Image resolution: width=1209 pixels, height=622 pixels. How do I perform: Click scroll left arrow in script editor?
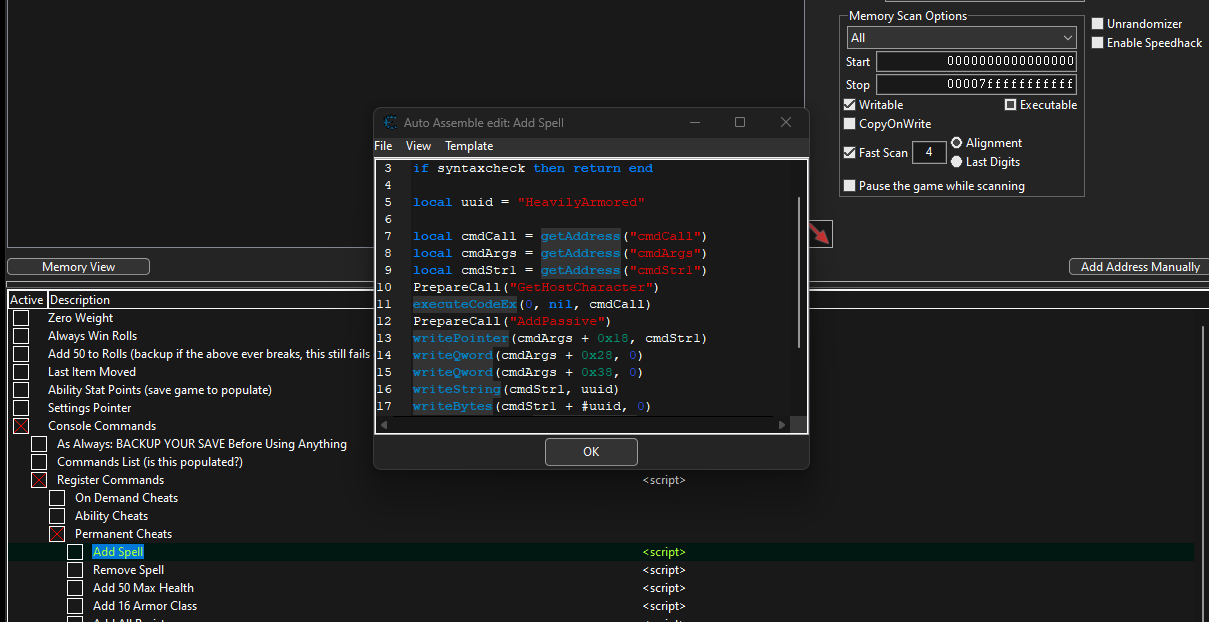[x=384, y=425]
